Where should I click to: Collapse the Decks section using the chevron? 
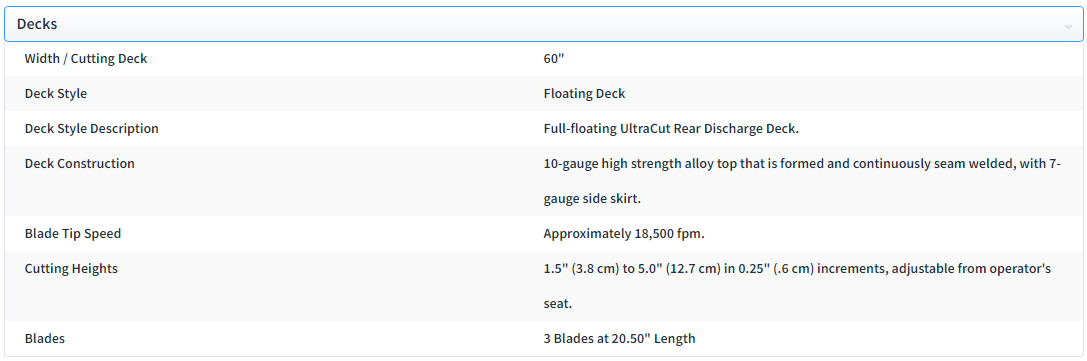(1068, 26)
